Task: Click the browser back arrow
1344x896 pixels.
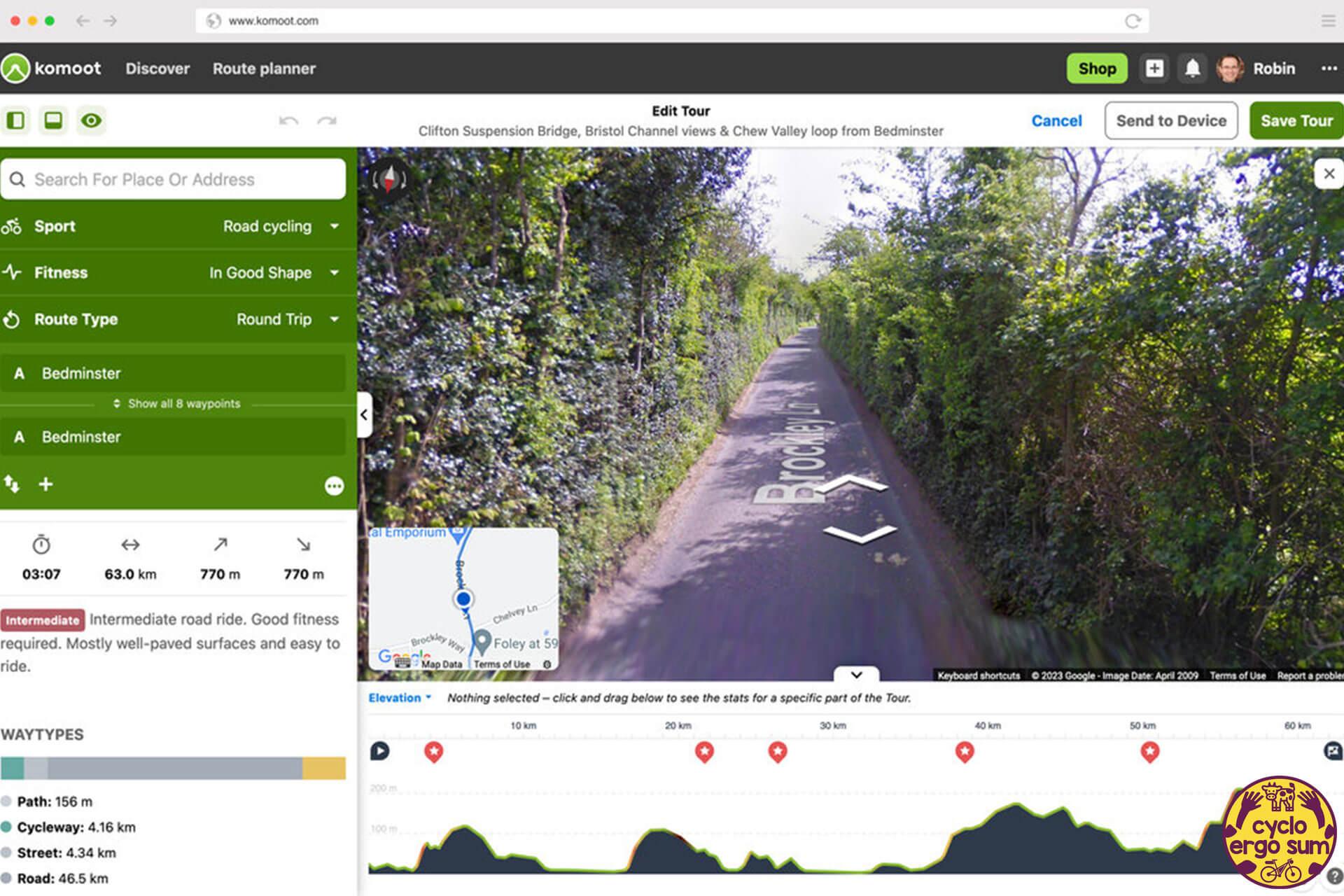Action: (83, 21)
